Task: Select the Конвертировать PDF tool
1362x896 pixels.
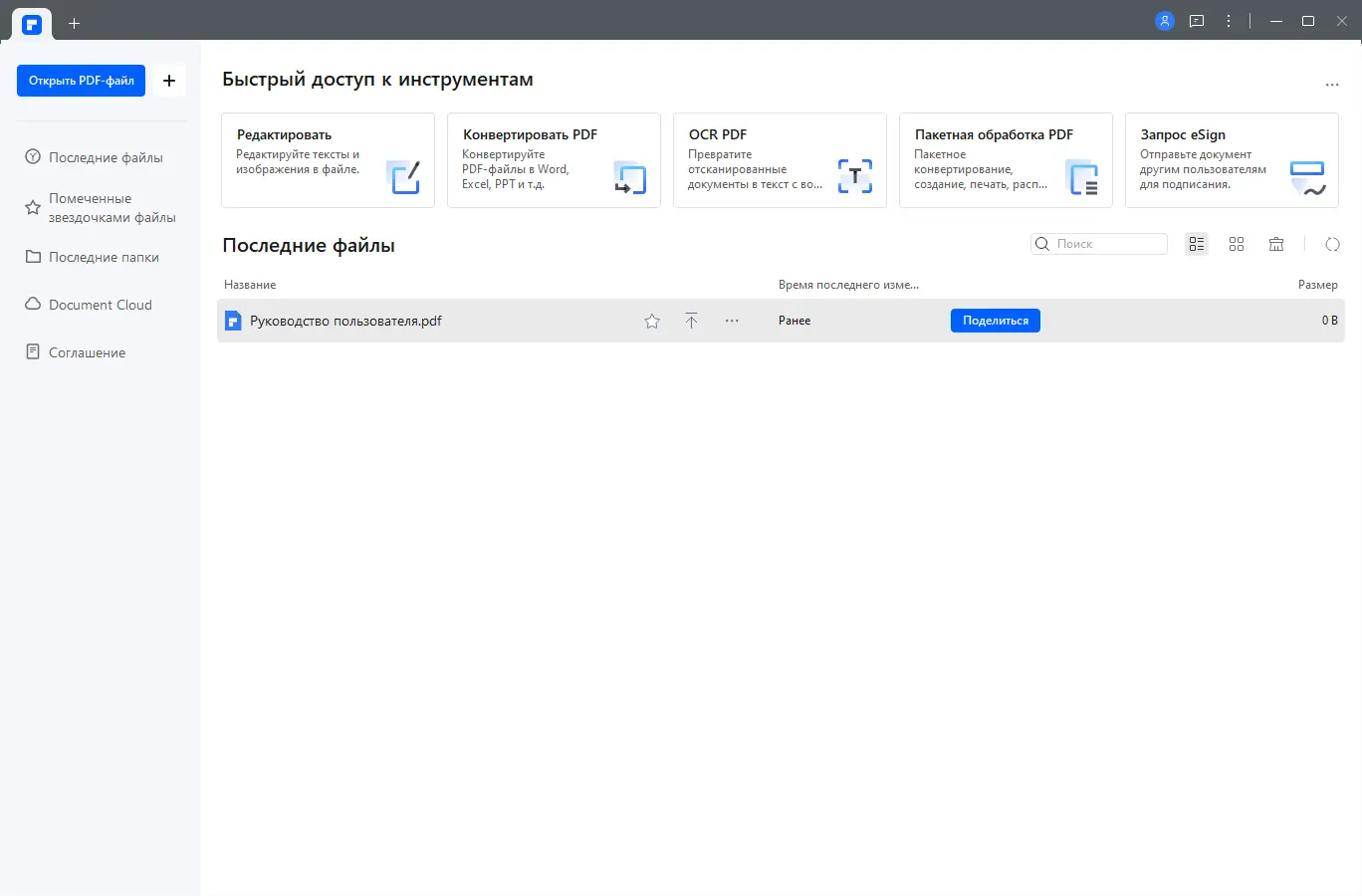Action: (x=554, y=159)
